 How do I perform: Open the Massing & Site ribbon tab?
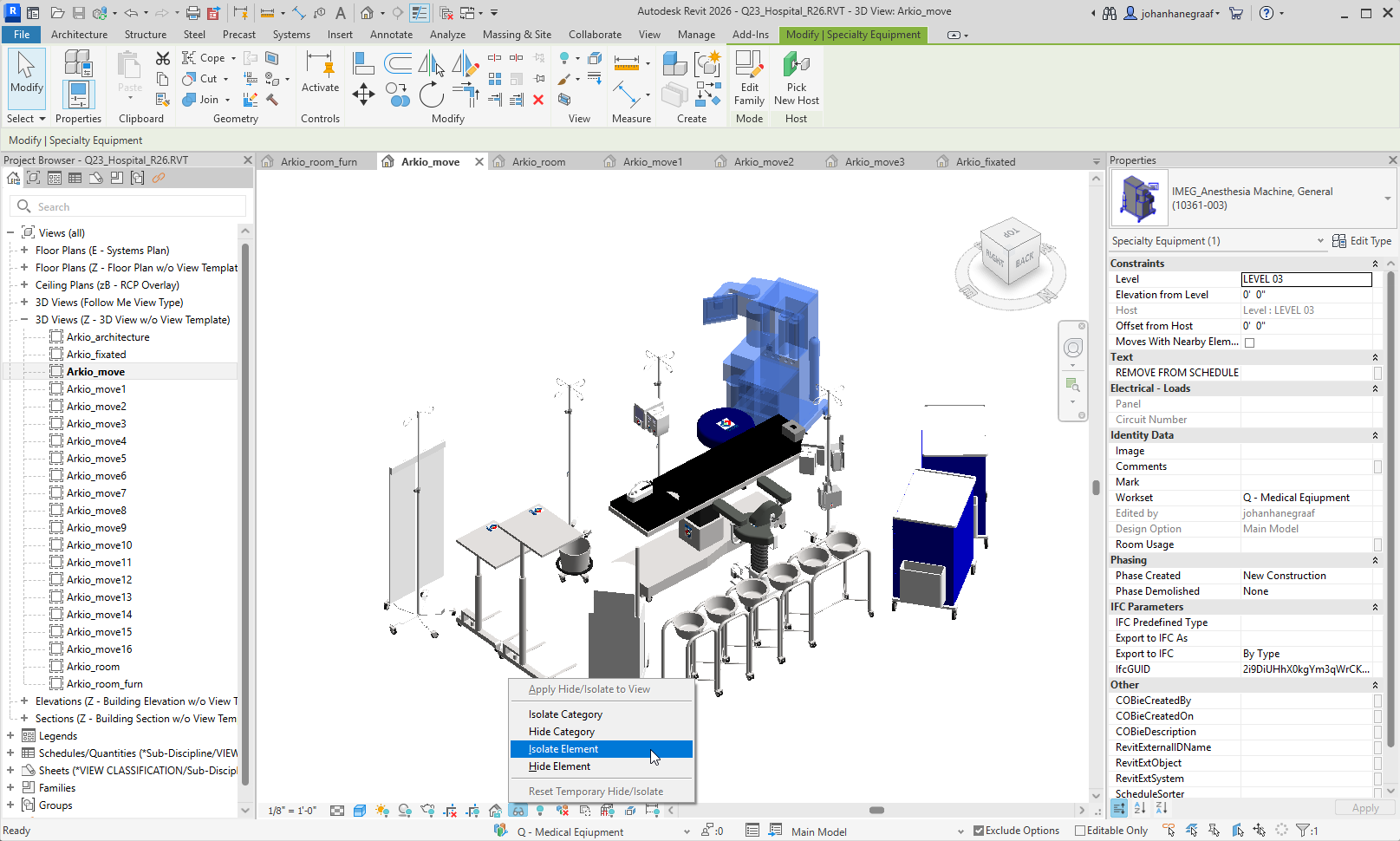[x=517, y=35]
